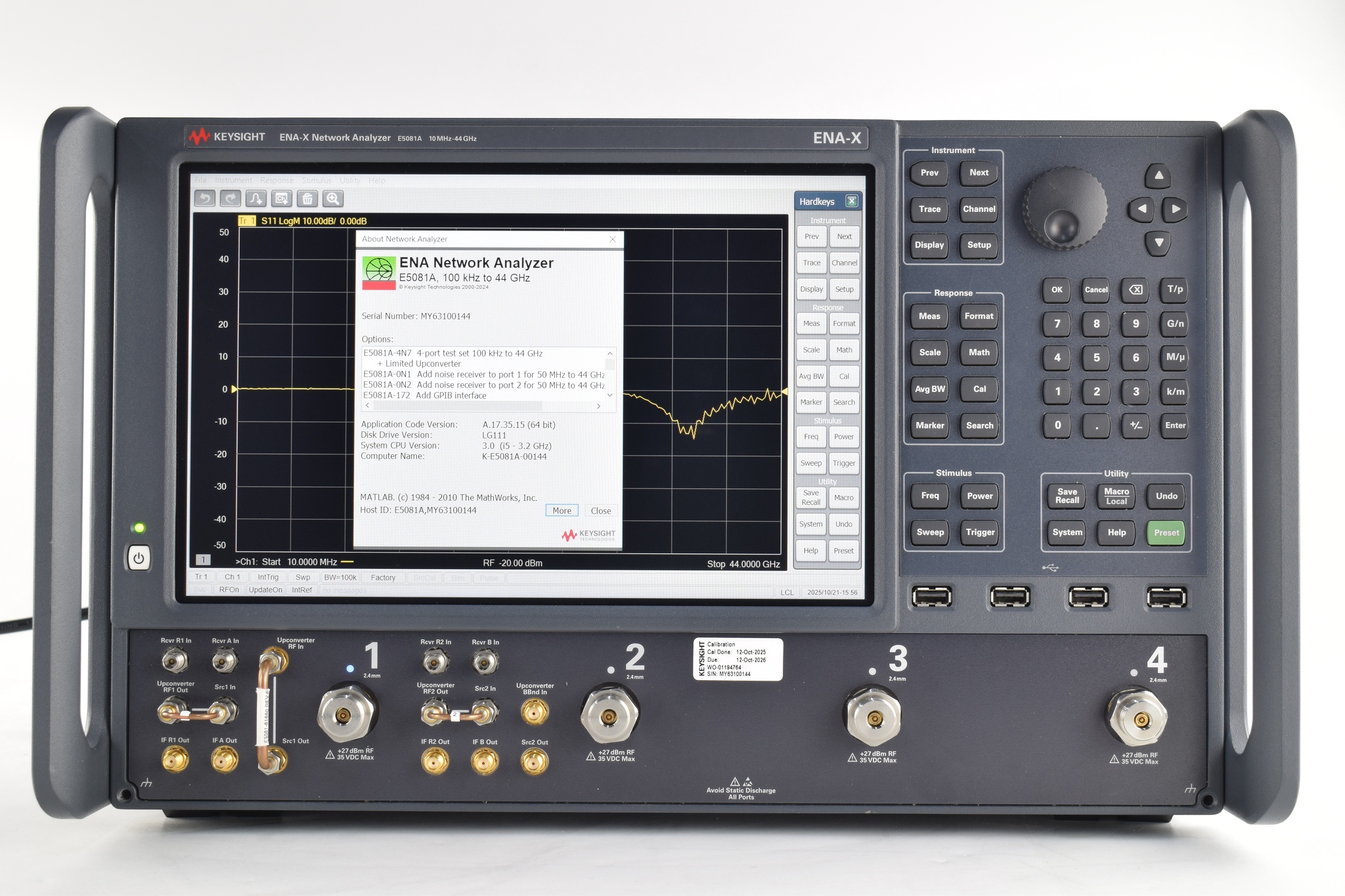Push the front-panel down arrow key
This screenshot has height=896, width=1345.
point(1158,243)
